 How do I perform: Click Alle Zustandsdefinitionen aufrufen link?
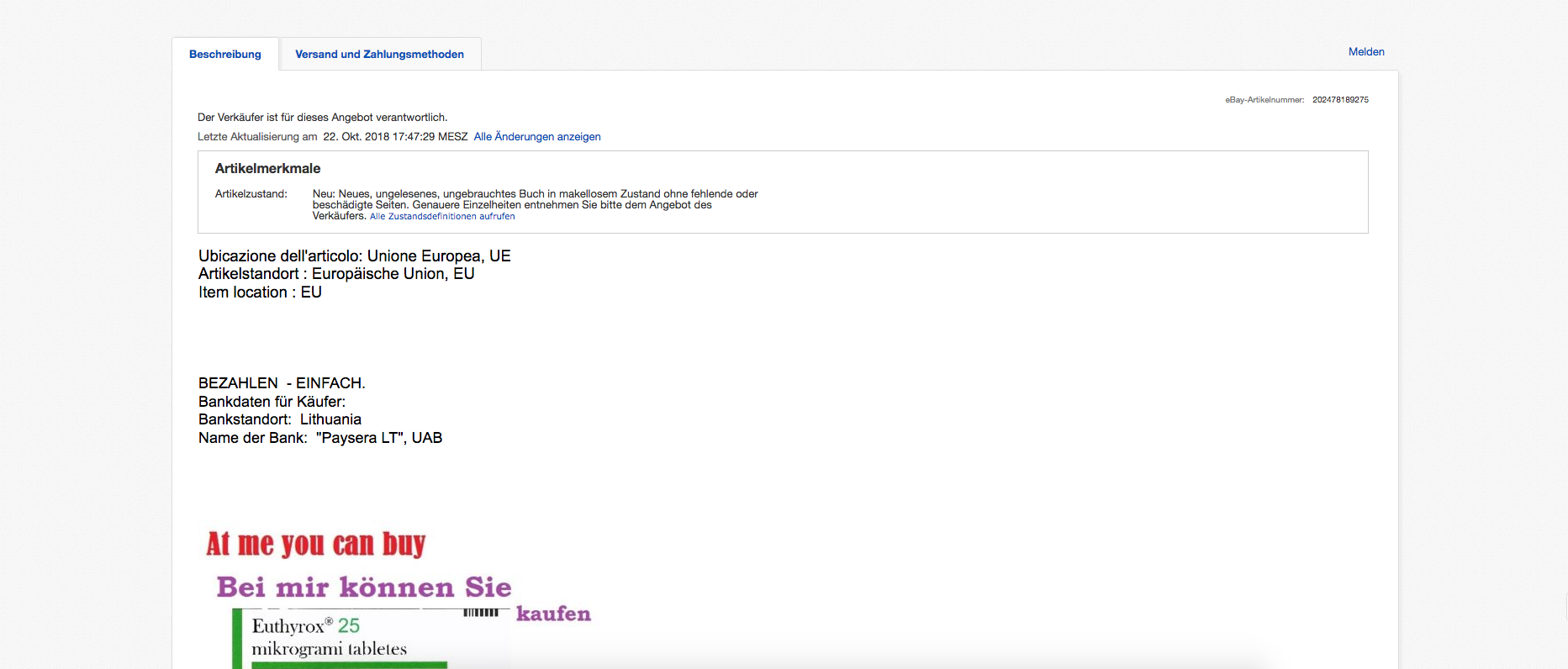tap(442, 217)
